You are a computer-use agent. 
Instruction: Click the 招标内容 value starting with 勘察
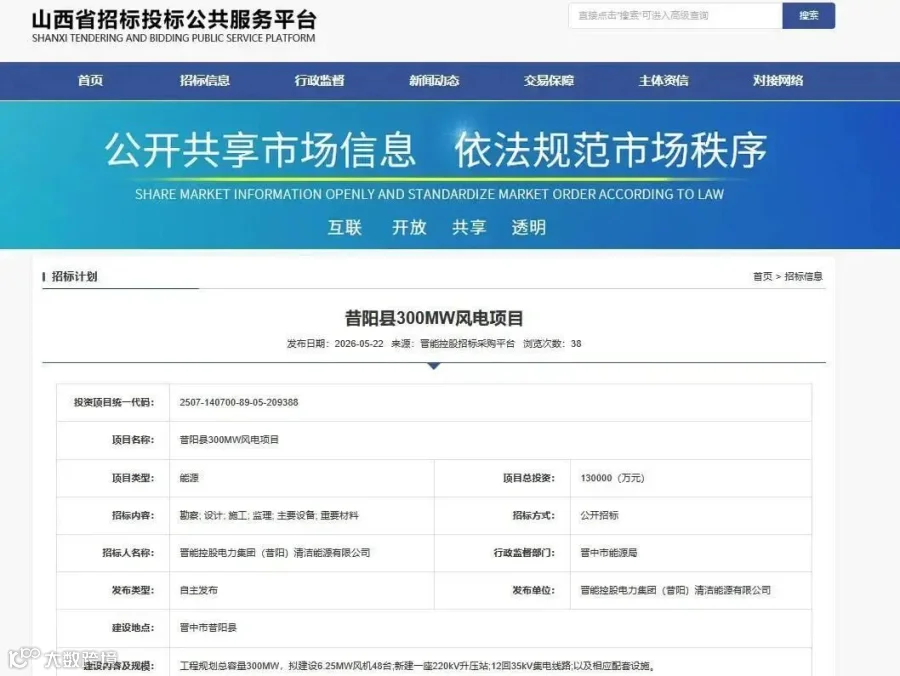(x=269, y=515)
